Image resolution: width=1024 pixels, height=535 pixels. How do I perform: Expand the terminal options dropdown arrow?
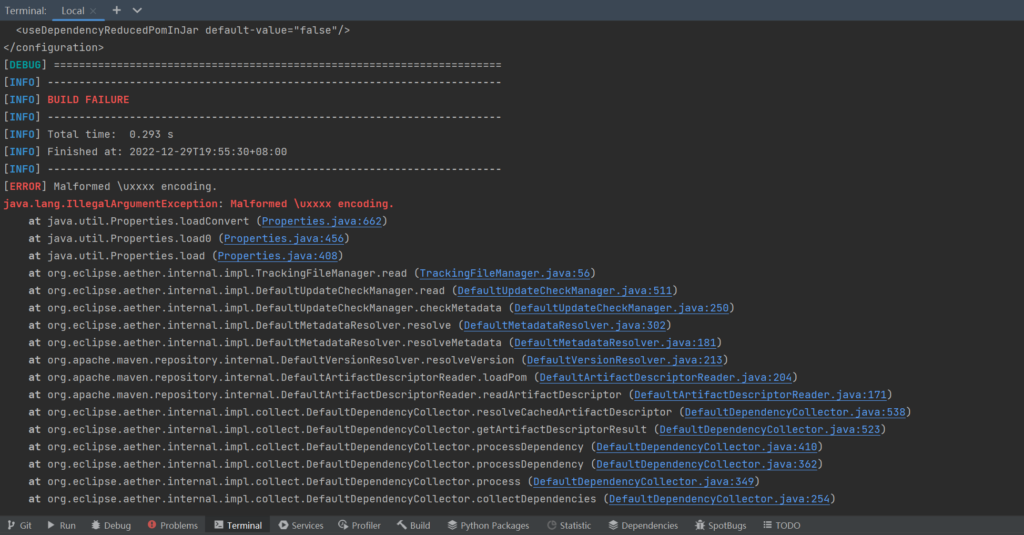(x=138, y=10)
